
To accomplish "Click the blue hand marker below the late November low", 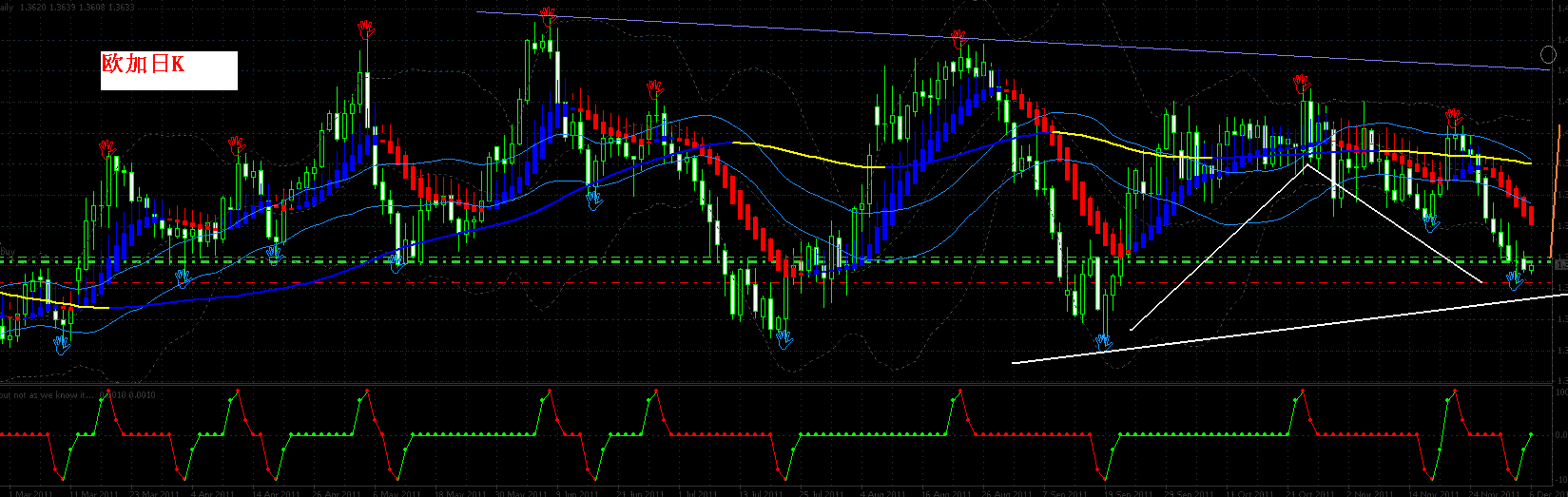I will point(1517,279).
